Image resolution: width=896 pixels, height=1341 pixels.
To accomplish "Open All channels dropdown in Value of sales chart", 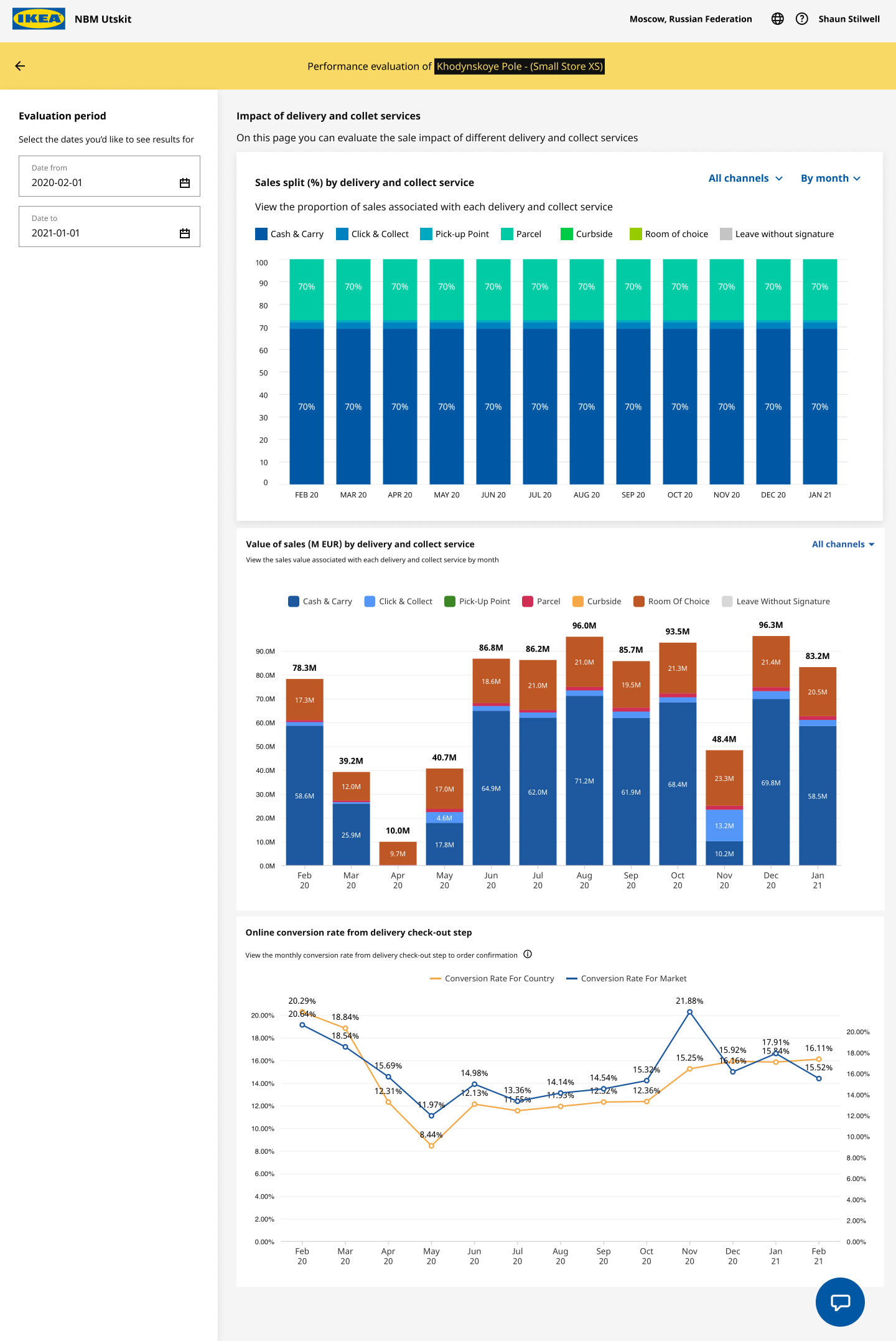I will pyautogui.click(x=843, y=544).
